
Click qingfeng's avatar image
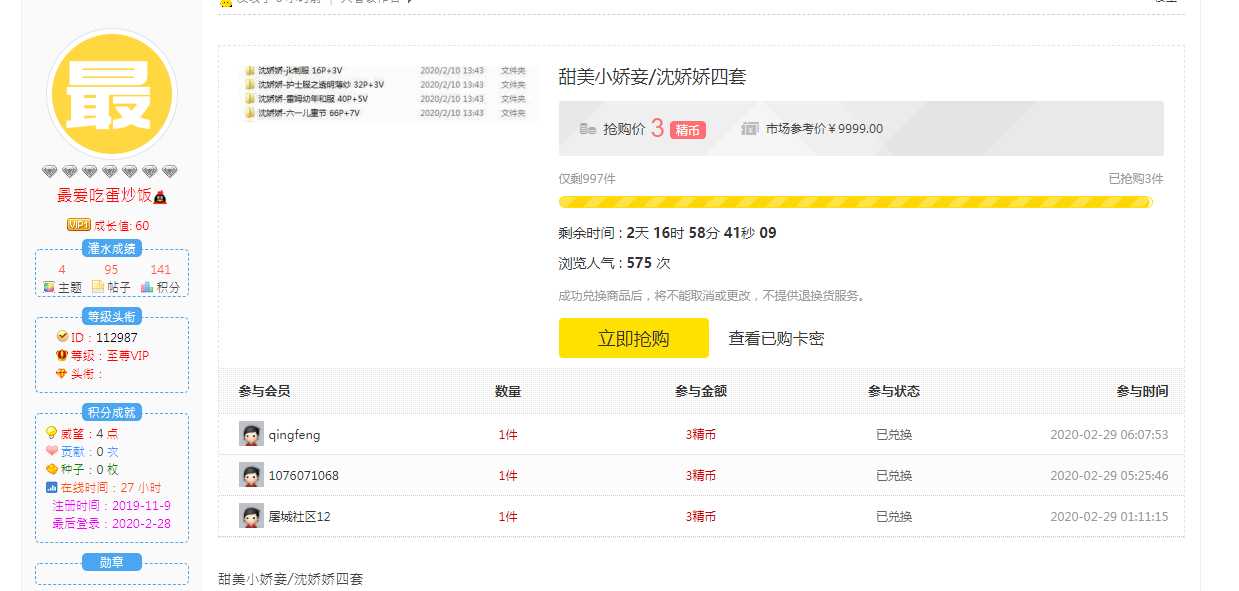(x=251, y=434)
